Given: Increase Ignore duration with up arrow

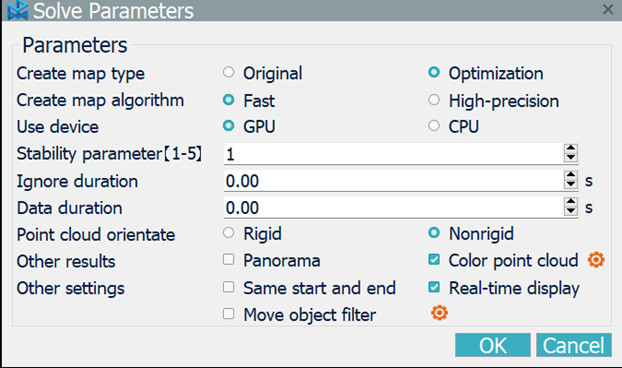Looking at the screenshot, I should [x=570, y=175].
